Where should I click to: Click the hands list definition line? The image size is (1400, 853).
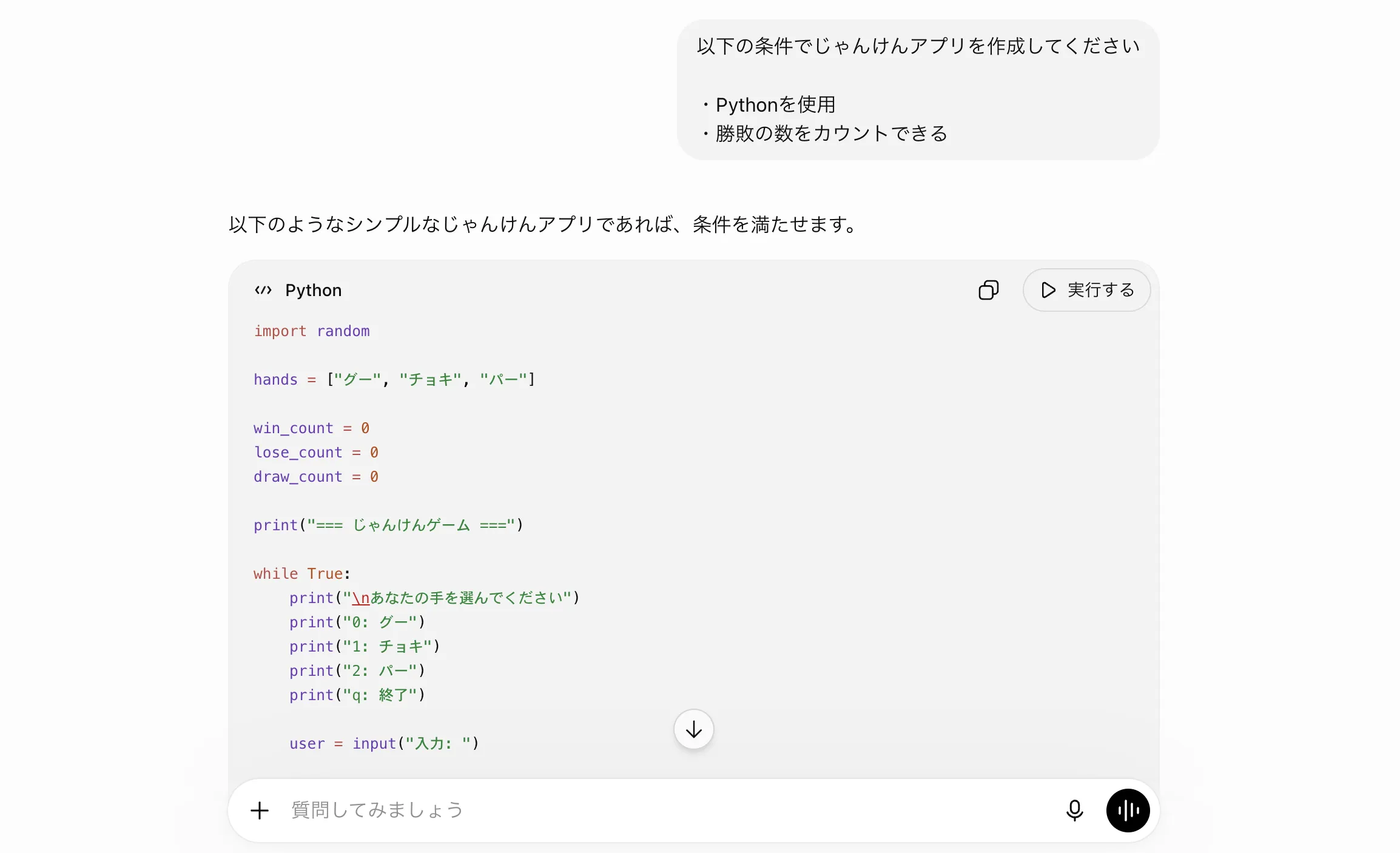tap(394, 380)
